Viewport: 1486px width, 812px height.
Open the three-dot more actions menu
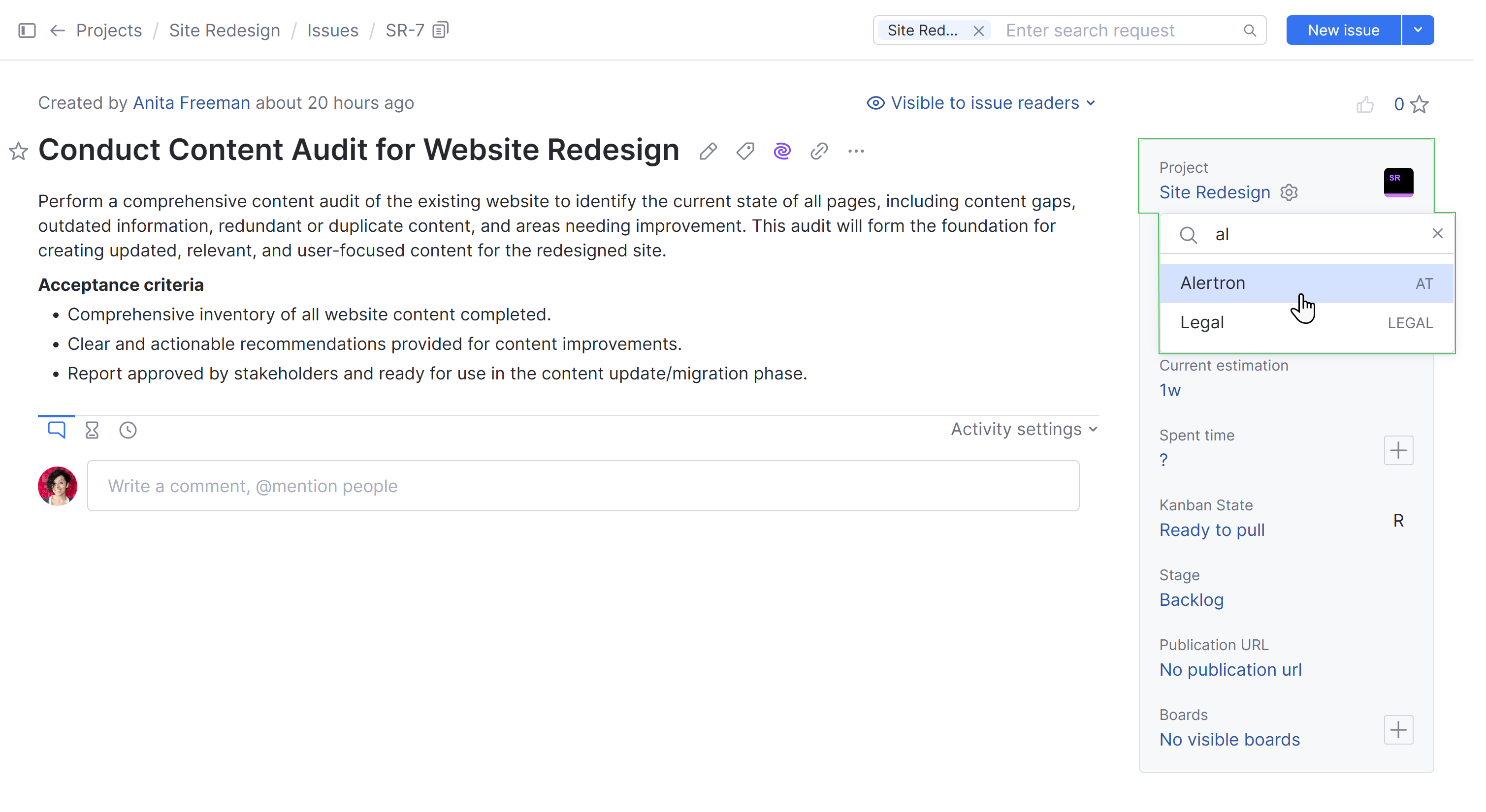[x=855, y=152]
